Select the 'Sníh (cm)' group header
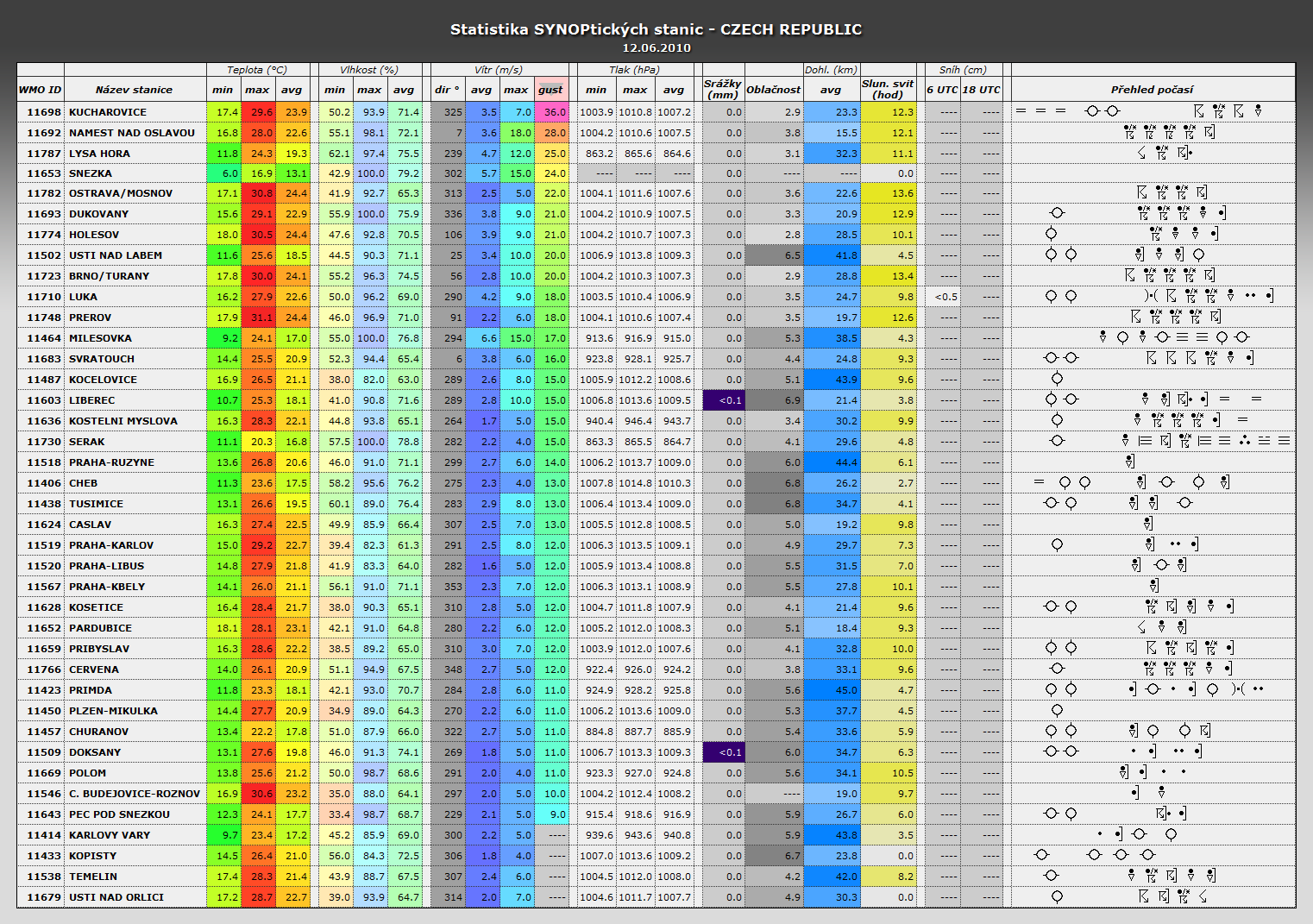Image resolution: width=1313 pixels, height=924 pixels. pos(963,70)
